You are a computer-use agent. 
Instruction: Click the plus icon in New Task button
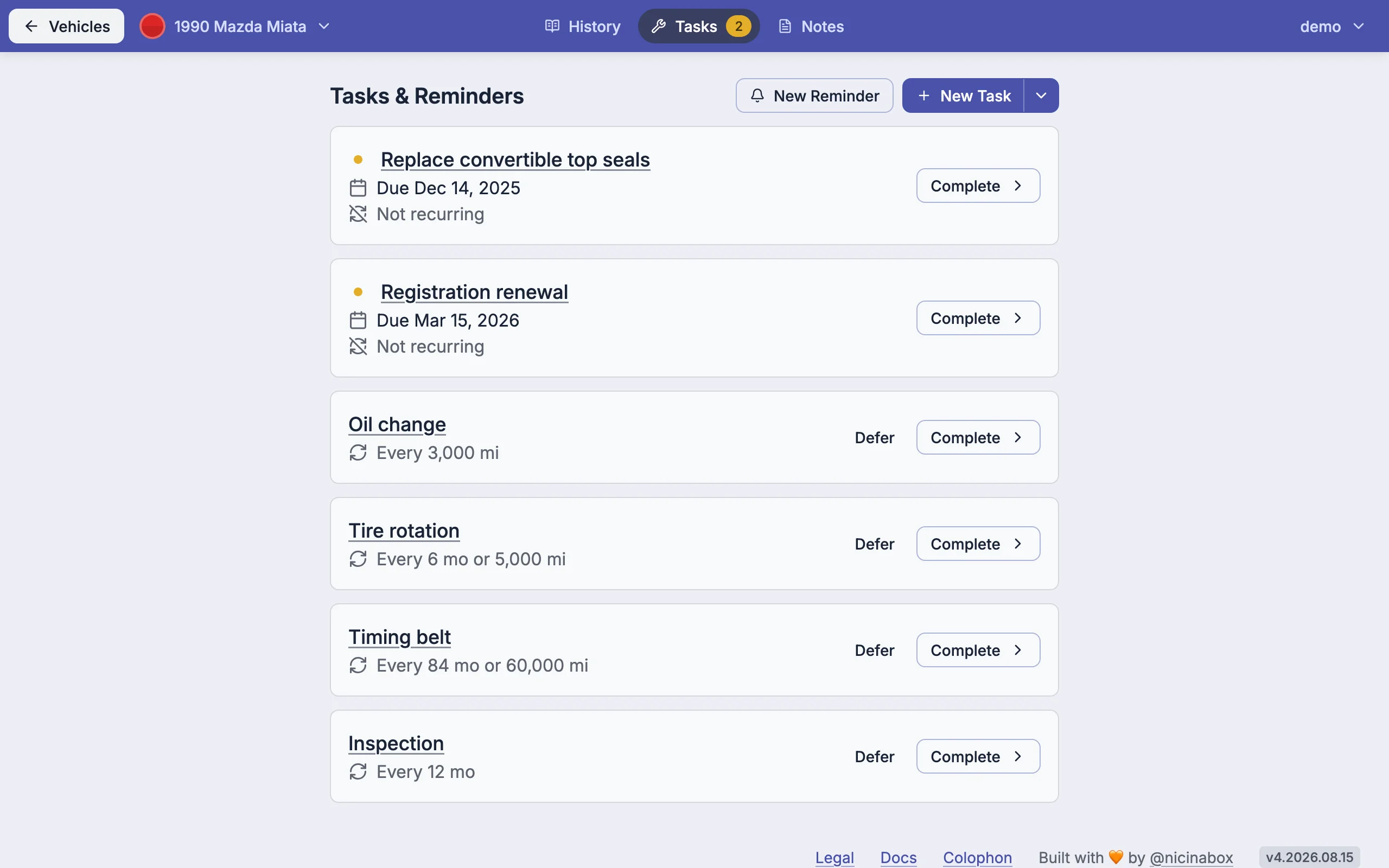(923, 95)
